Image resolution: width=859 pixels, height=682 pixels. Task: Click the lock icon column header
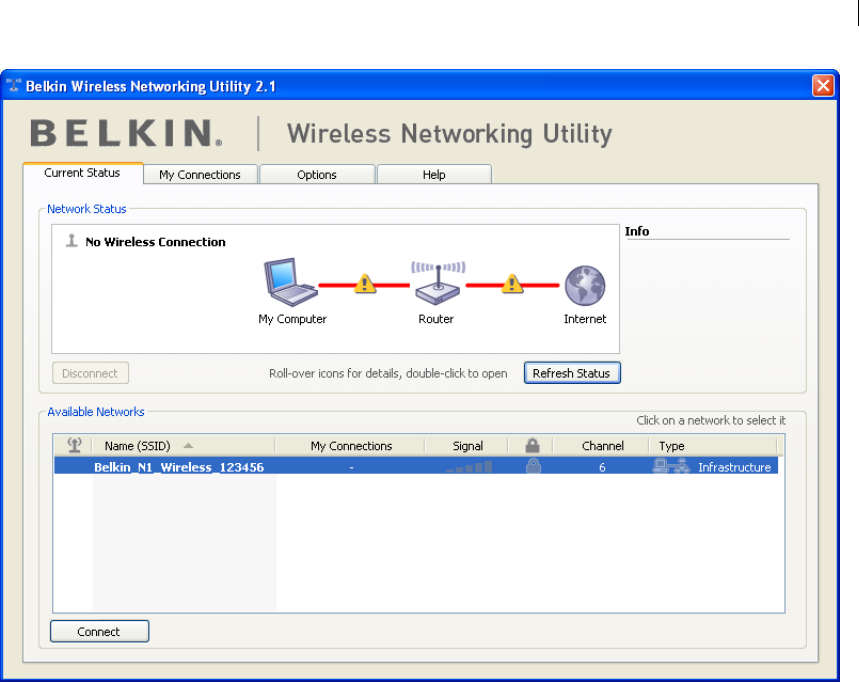532,445
